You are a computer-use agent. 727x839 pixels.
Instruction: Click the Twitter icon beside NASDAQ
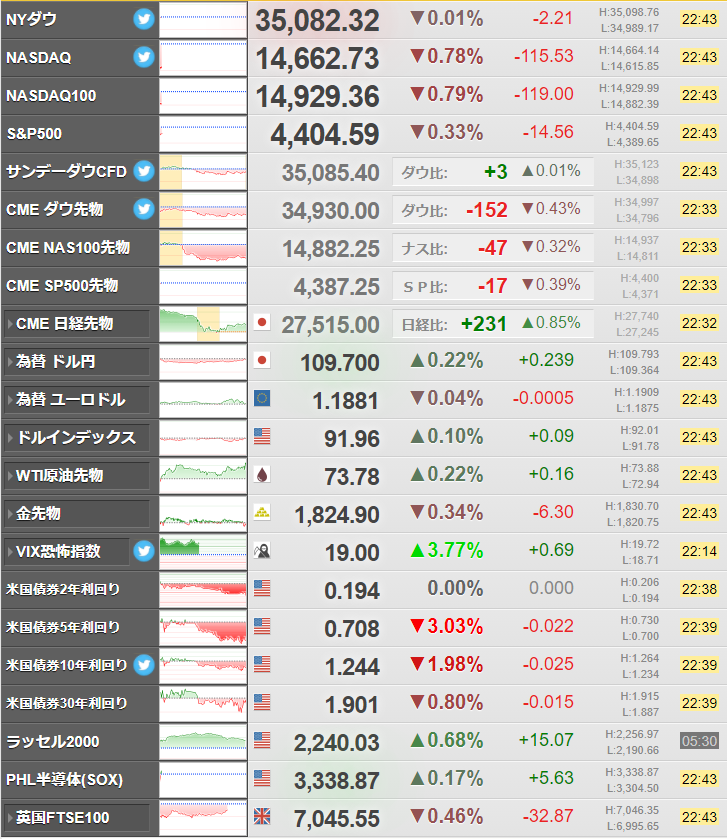click(x=144, y=57)
